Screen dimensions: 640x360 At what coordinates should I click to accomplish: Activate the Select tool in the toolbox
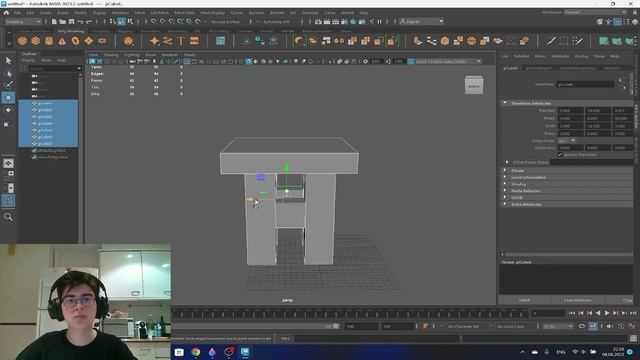pyautogui.click(x=8, y=60)
